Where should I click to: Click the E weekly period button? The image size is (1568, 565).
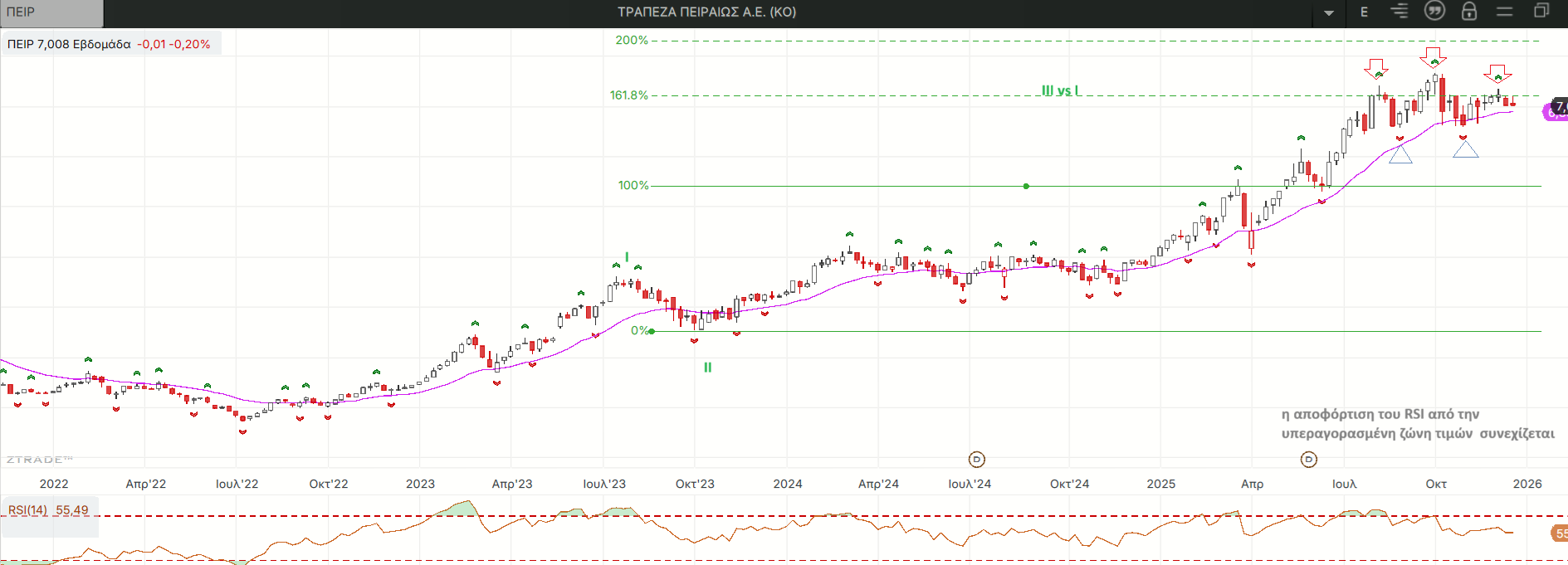point(1364,12)
